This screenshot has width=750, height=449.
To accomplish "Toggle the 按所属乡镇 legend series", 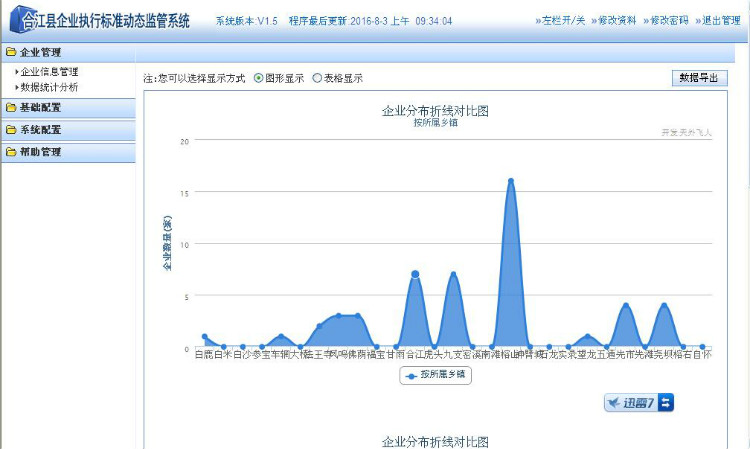I will pyautogui.click(x=435, y=375).
